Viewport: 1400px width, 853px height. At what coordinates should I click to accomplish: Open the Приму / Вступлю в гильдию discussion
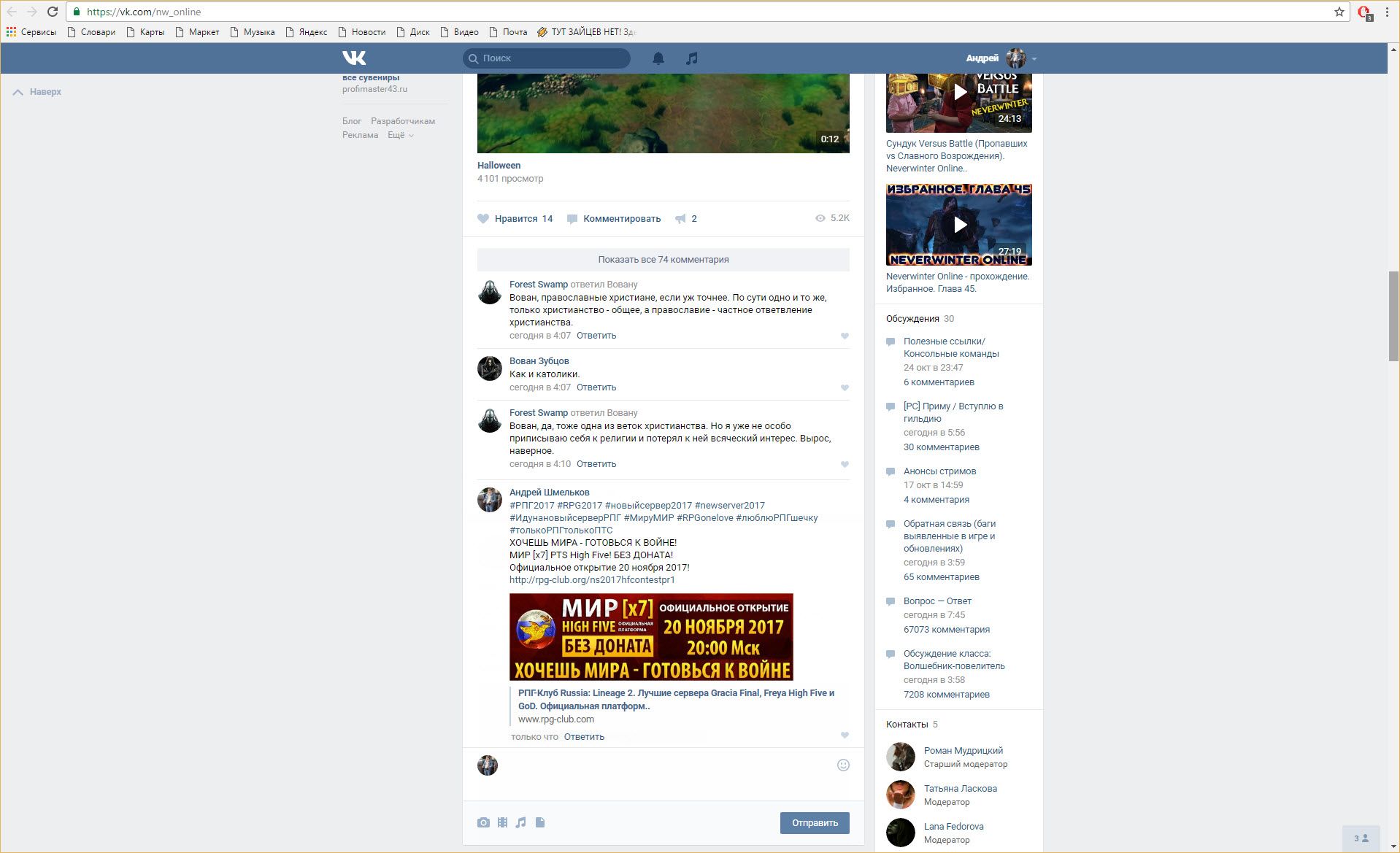click(953, 412)
